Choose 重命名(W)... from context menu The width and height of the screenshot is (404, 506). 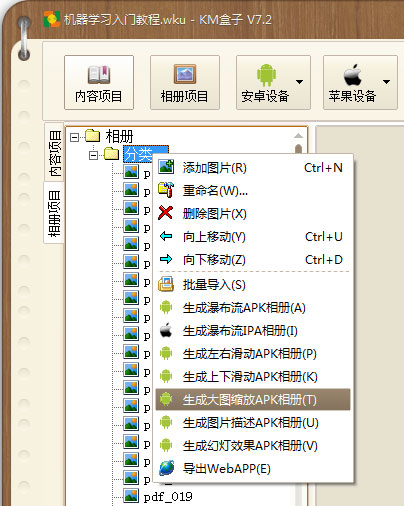pyautogui.click(x=253, y=191)
